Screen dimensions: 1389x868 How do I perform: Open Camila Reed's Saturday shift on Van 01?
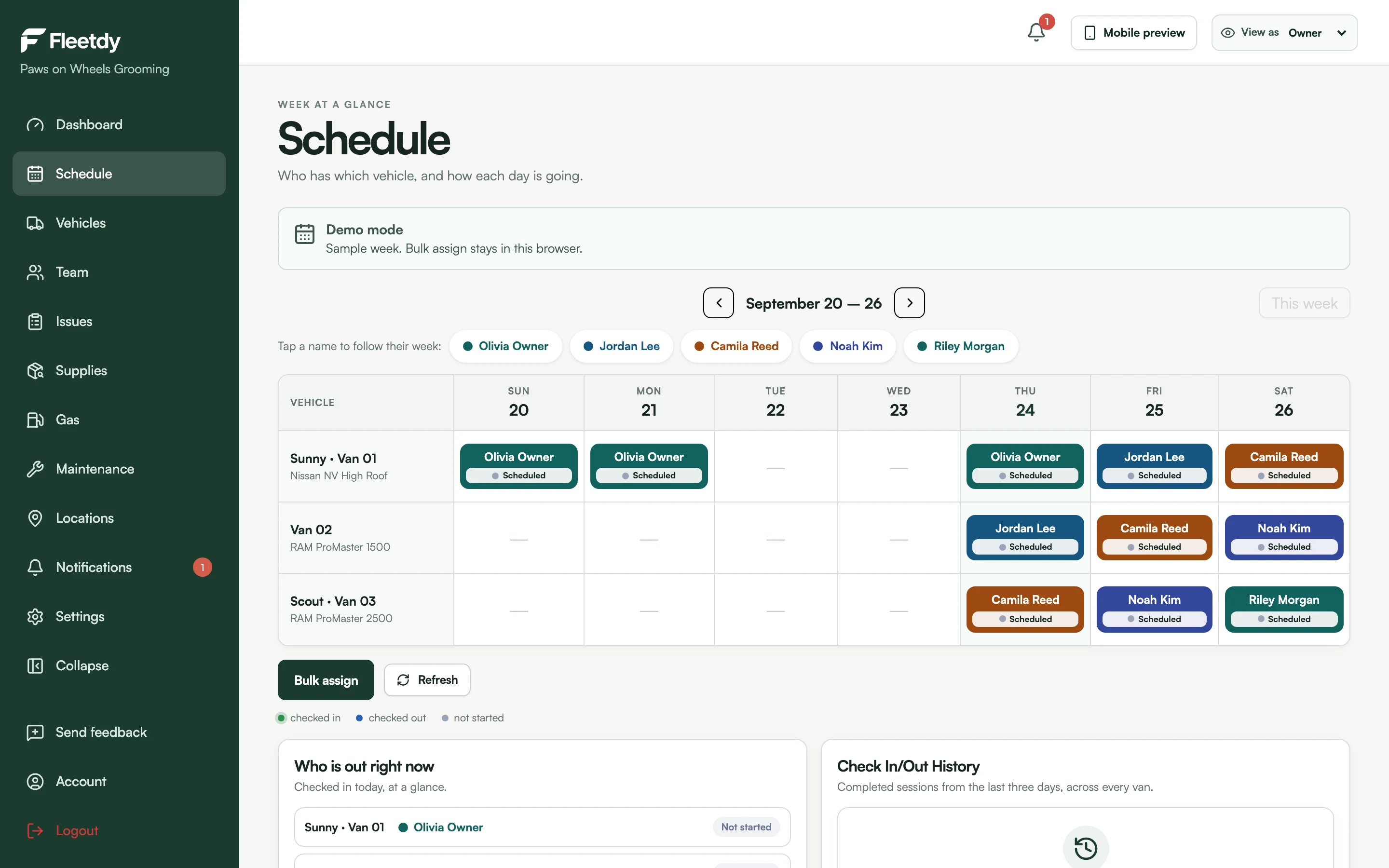coord(1283,466)
